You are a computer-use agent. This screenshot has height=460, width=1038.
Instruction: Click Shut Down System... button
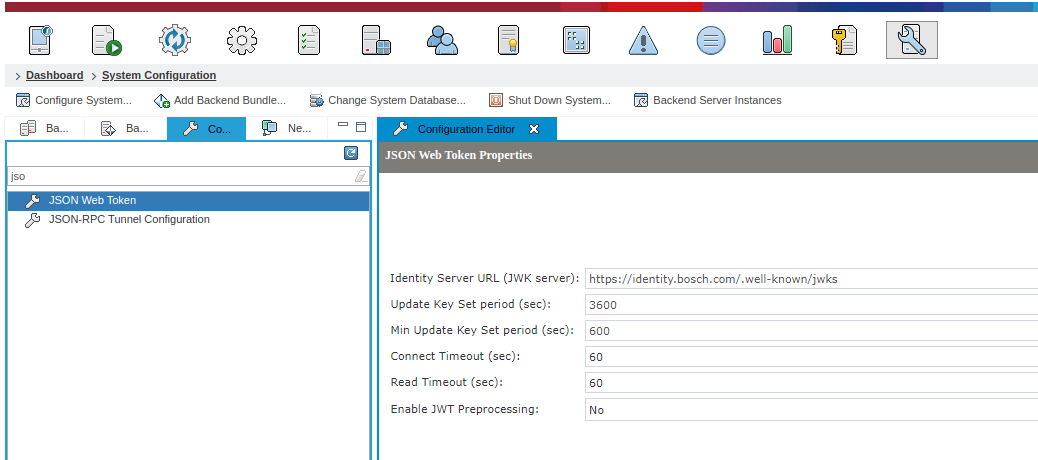pos(549,101)
